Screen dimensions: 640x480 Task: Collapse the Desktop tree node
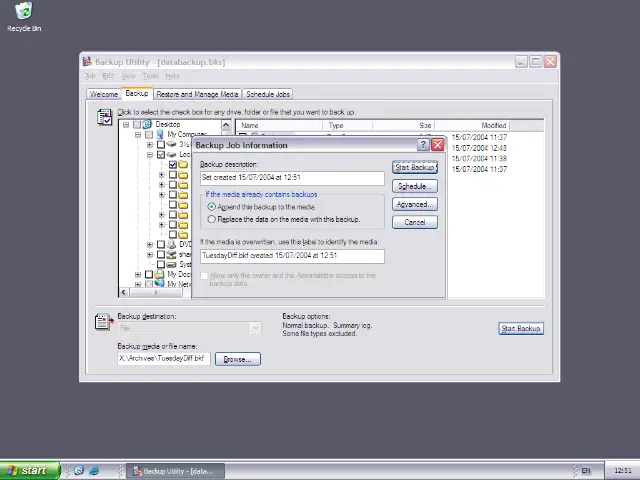click(126, 125)
